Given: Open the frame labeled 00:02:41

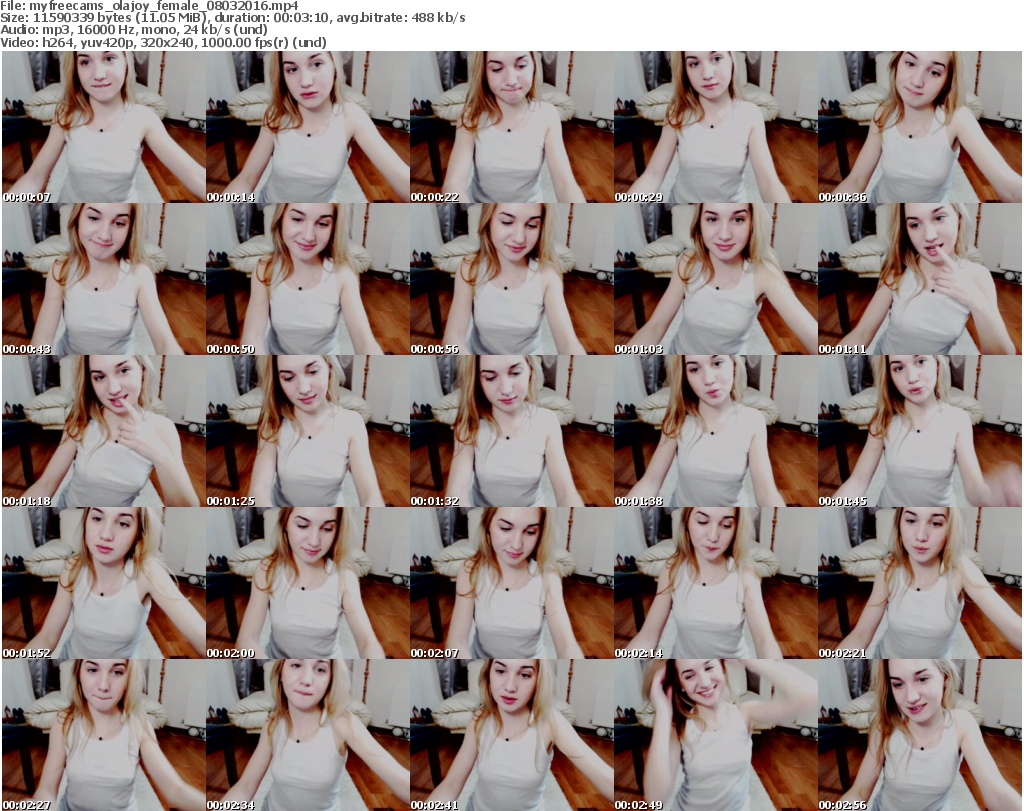Looking at the screenshot, I should [511, 735].
